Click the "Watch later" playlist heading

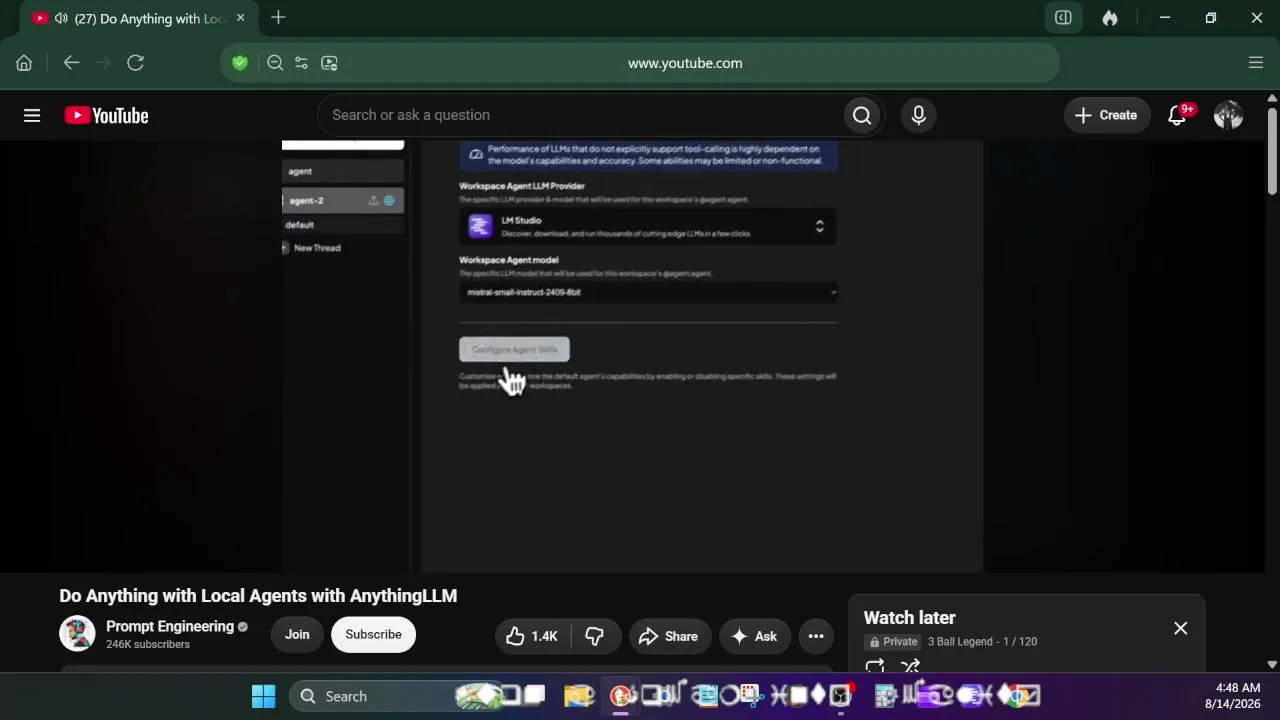coord(910,618)
